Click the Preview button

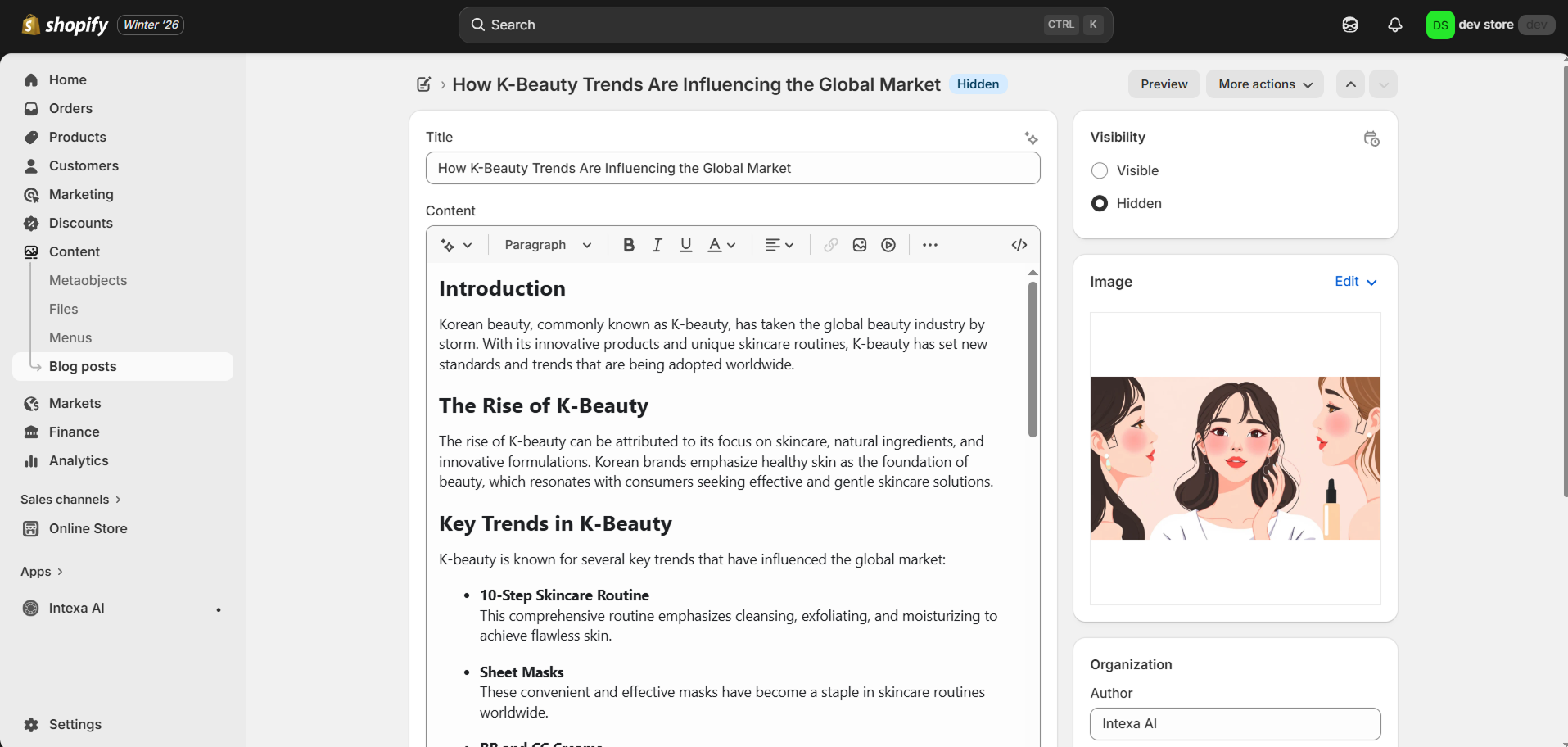(1164, 84)
